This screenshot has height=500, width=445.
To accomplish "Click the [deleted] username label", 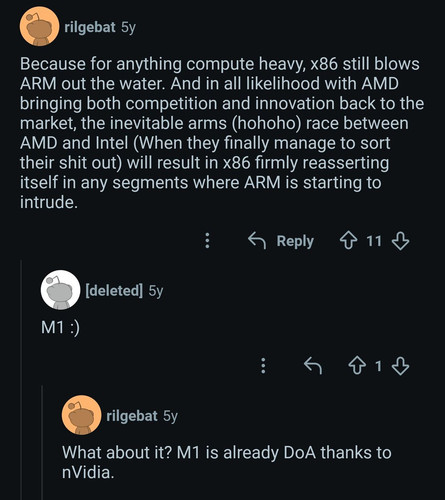I will click(114, 290).
